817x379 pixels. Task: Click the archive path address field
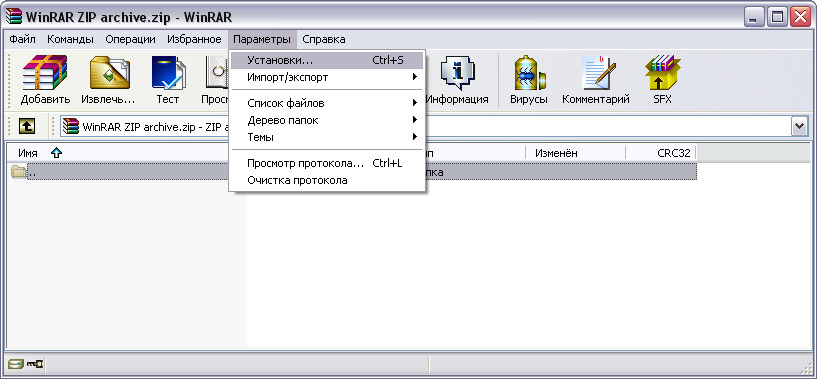coord(434,126)
